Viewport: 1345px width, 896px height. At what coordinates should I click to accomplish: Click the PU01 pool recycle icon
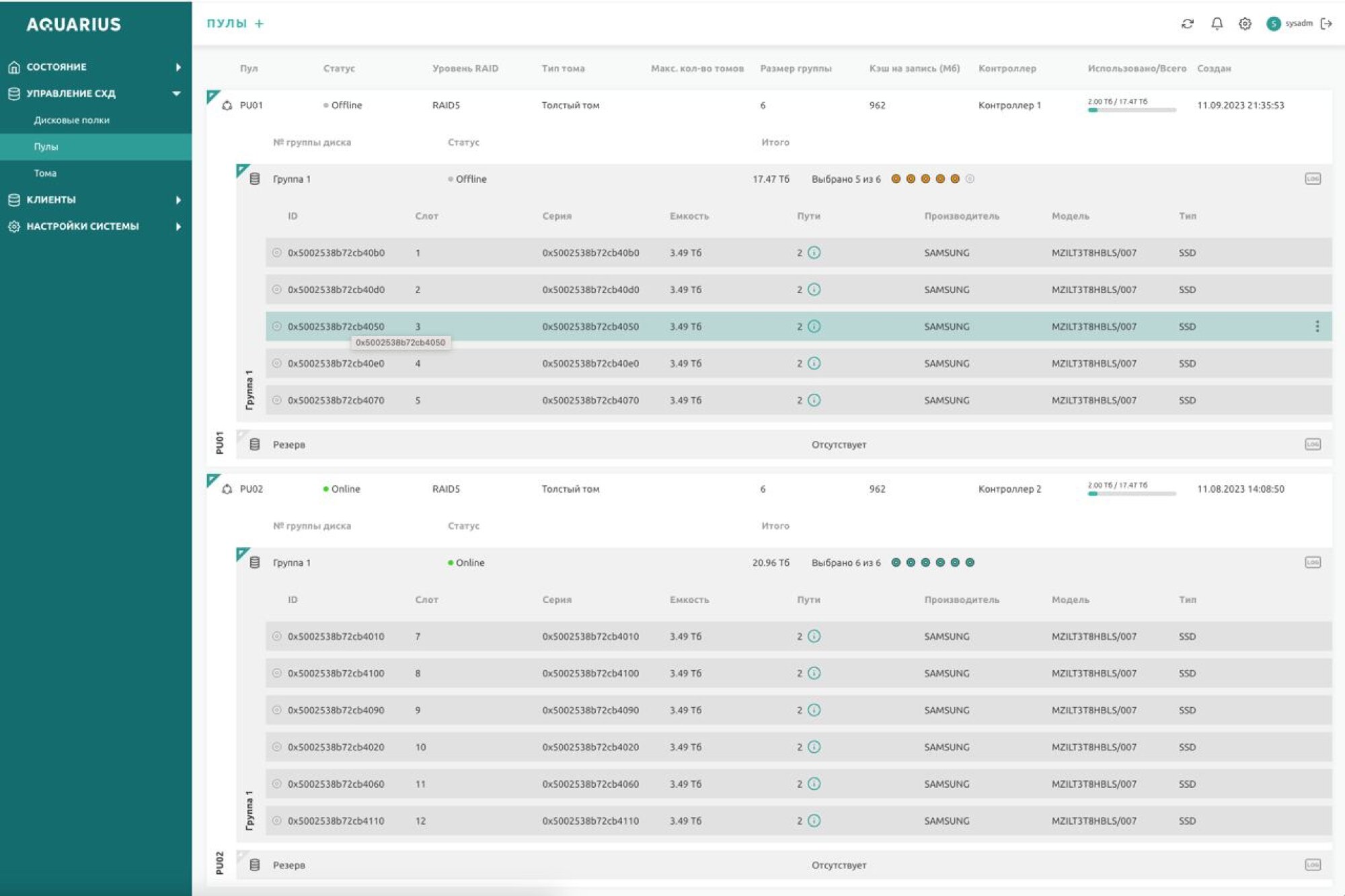[x=227, y=106]
